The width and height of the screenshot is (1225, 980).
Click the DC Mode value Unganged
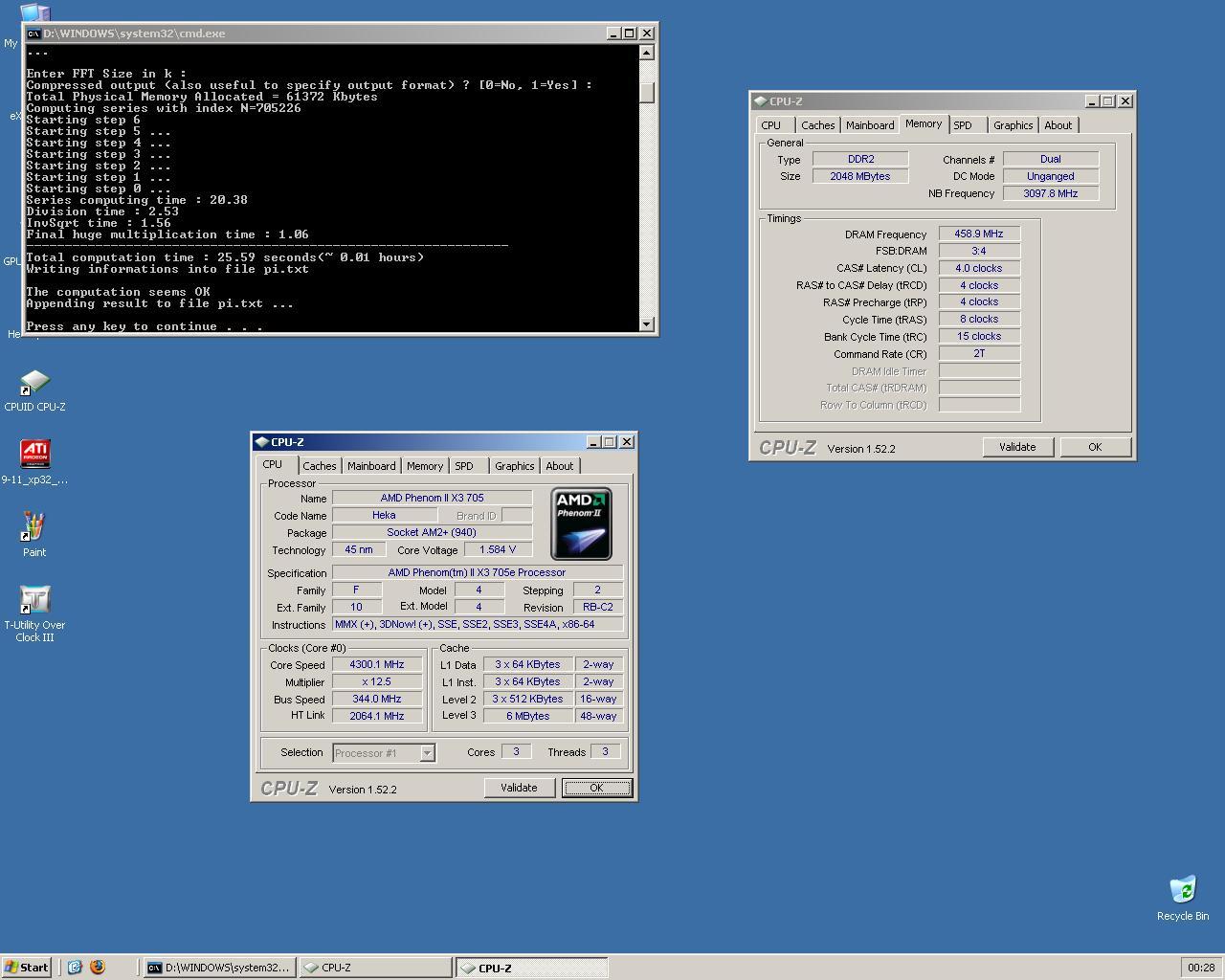pyautogui.click(x=1051, y=176)
